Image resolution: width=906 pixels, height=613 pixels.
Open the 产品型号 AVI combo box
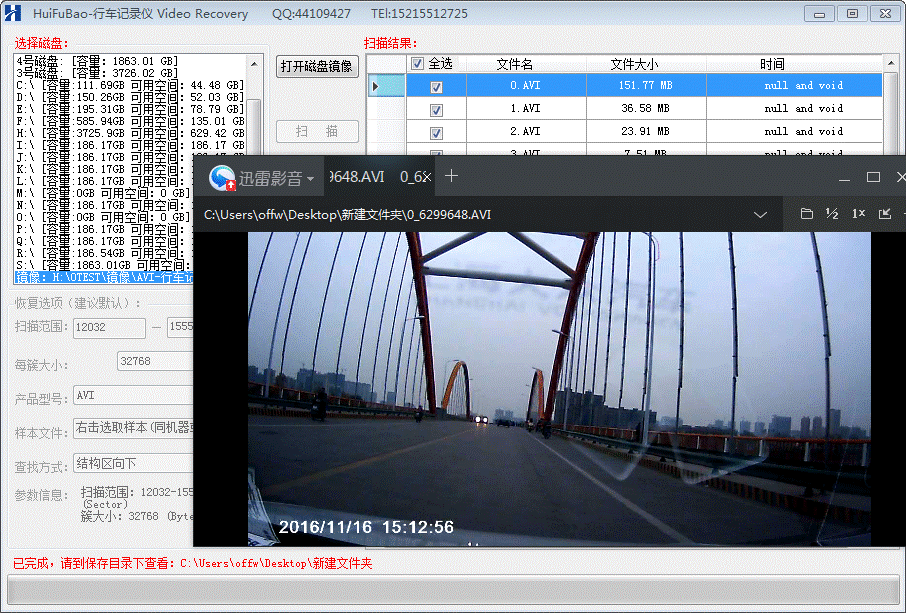(x=133, y=396)
